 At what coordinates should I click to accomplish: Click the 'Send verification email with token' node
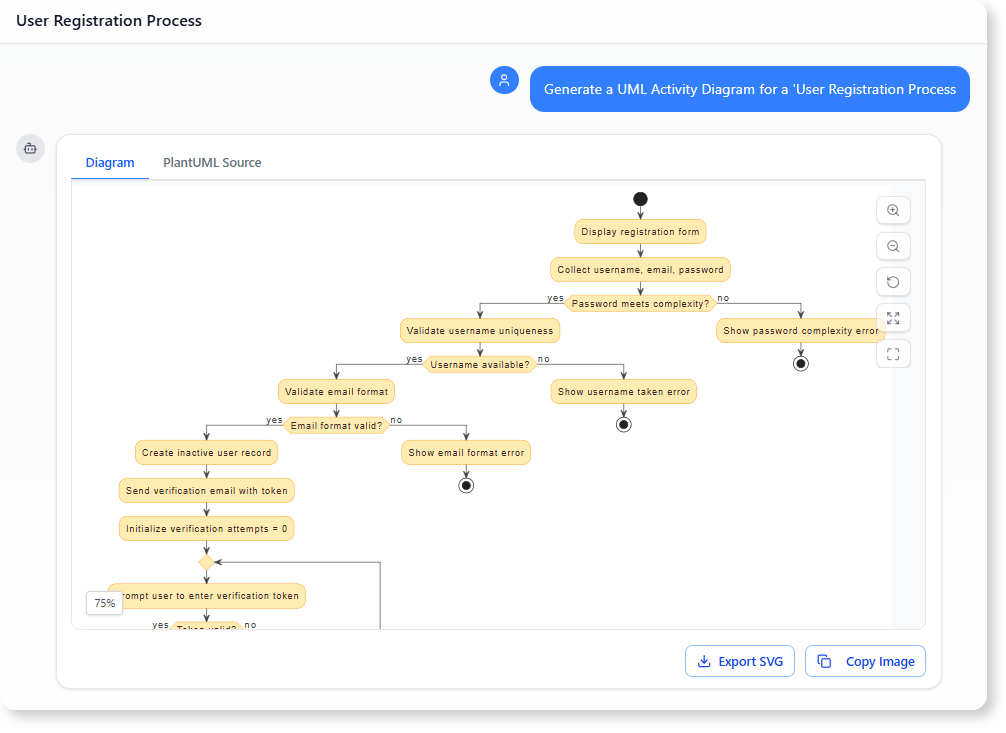click(206, 490)
